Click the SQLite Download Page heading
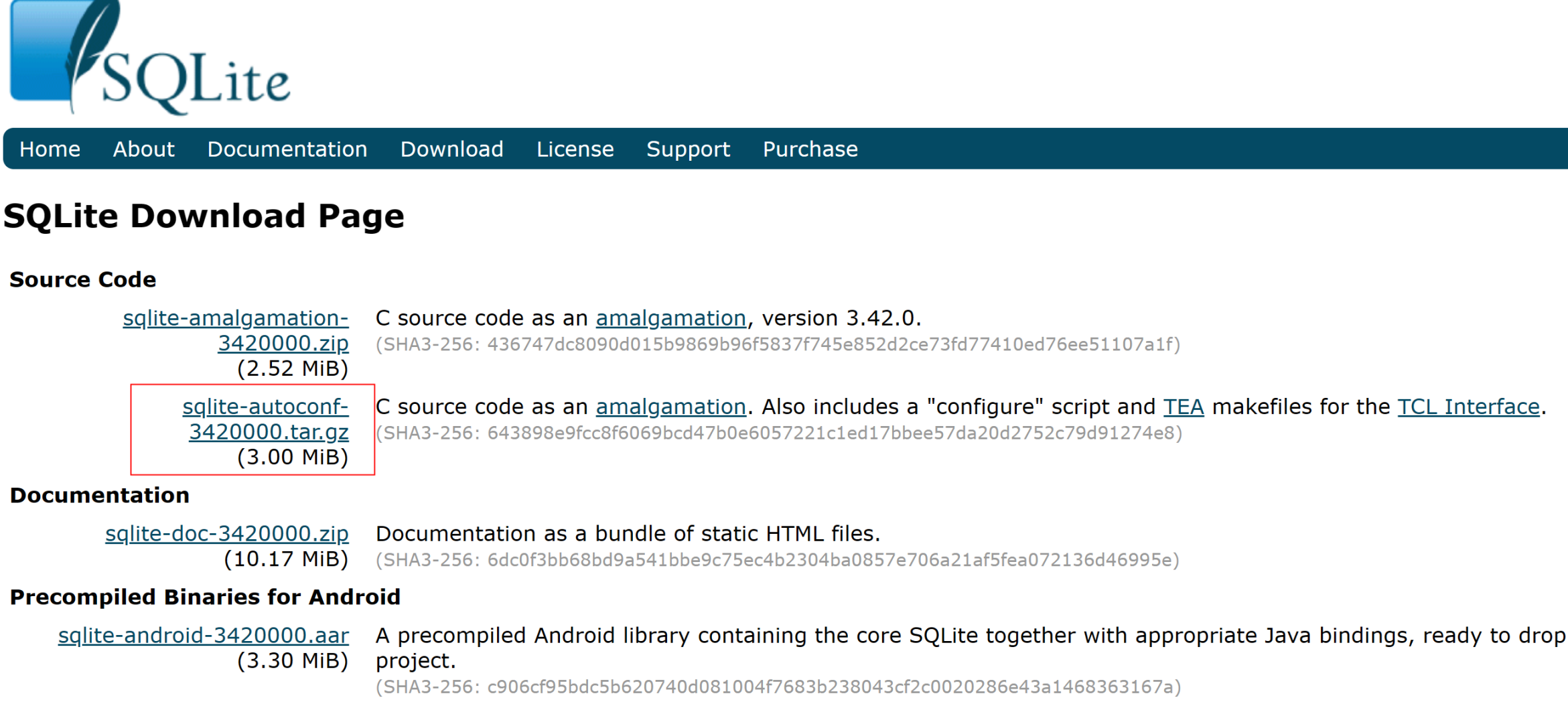This screenshot has height=704, width=1568. pyautogui.click(x=204, y=217)
